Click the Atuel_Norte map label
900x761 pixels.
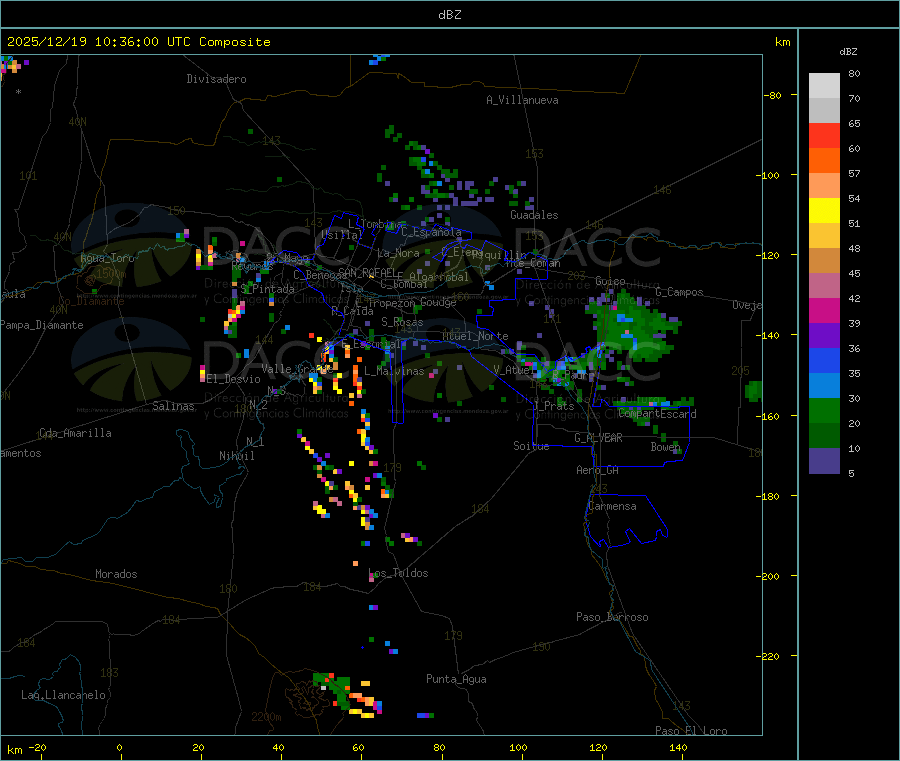[x=475, y=336]
